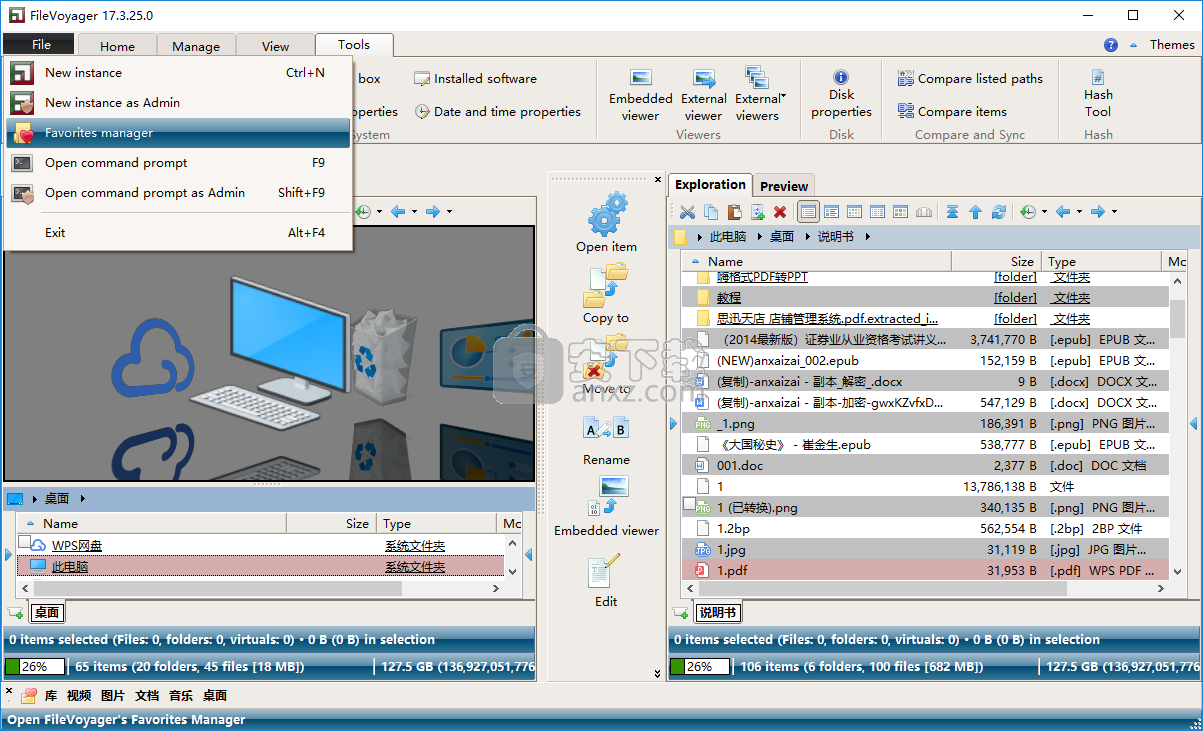Click the Embedded viewer icon in center panel

pos(606,498)
